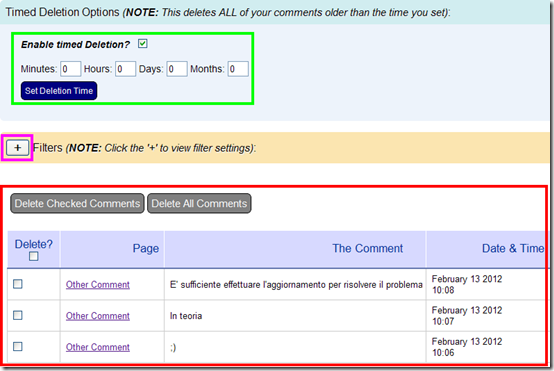This screenshot has height=371, width=554.
Task: Click the Minutes input field
Action: [71, 69]
